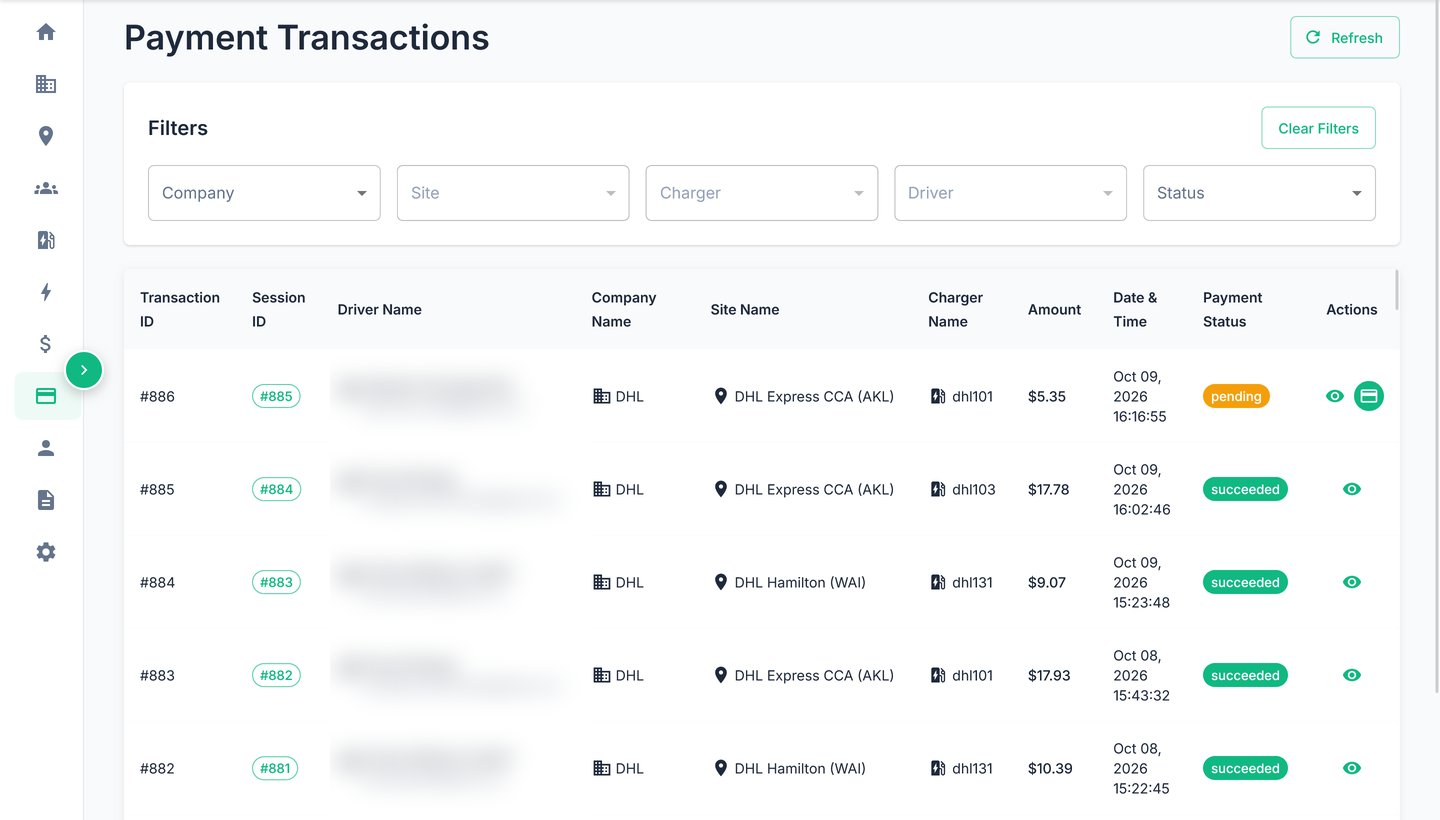Image resolution: width=1440 pixels, height=820 pixels.
Task: Open the Driver filter dropdown
Action: 1010,193
